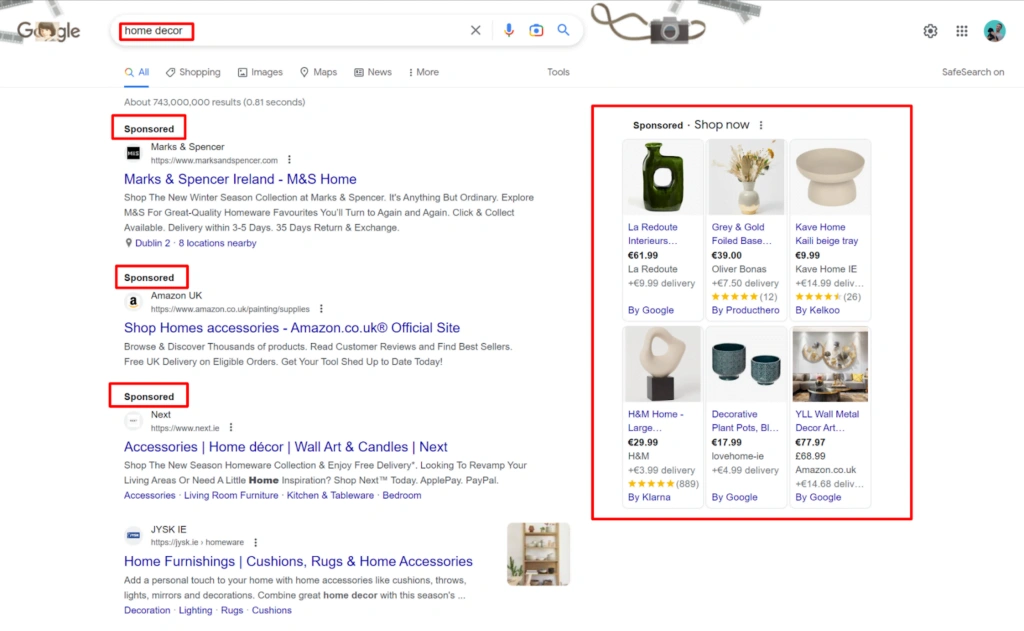Open the Shop Homes accessories Amazon link

coord(292,327)
